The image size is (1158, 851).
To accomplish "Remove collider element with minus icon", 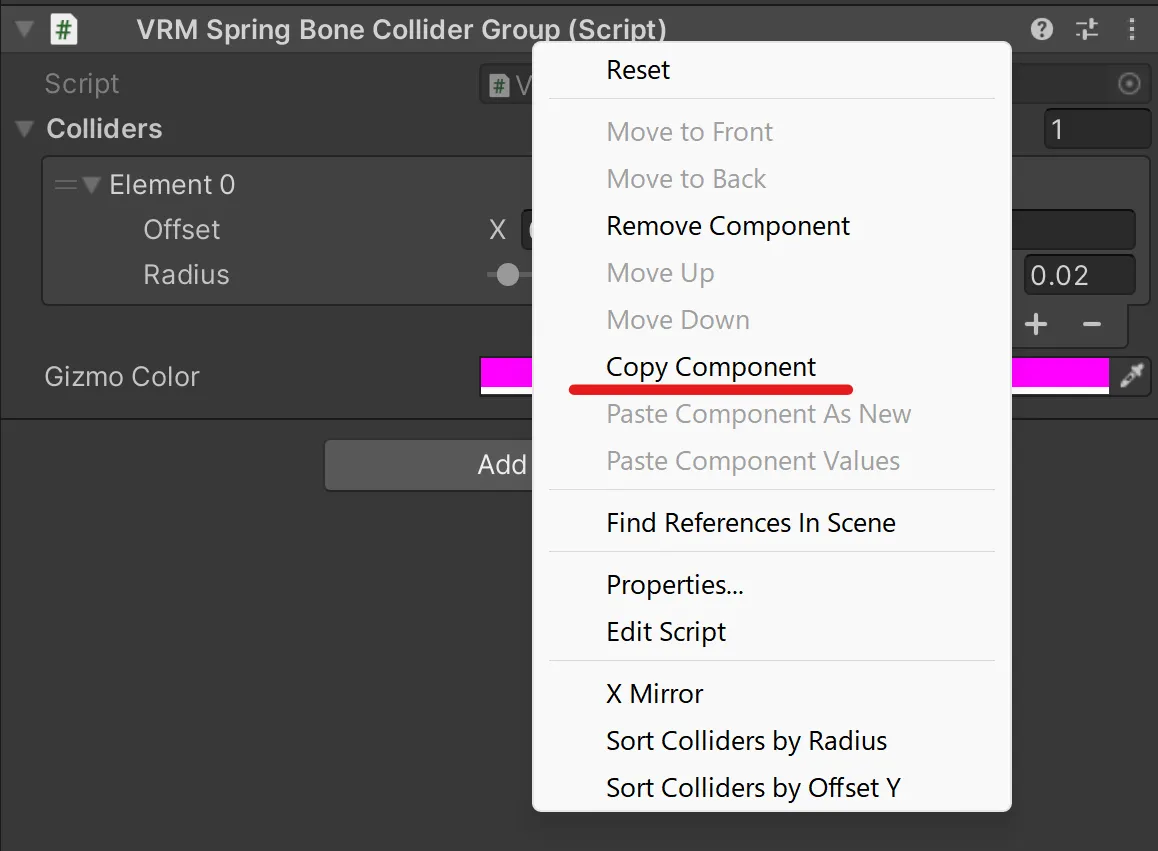I will tap(1092, 324).
